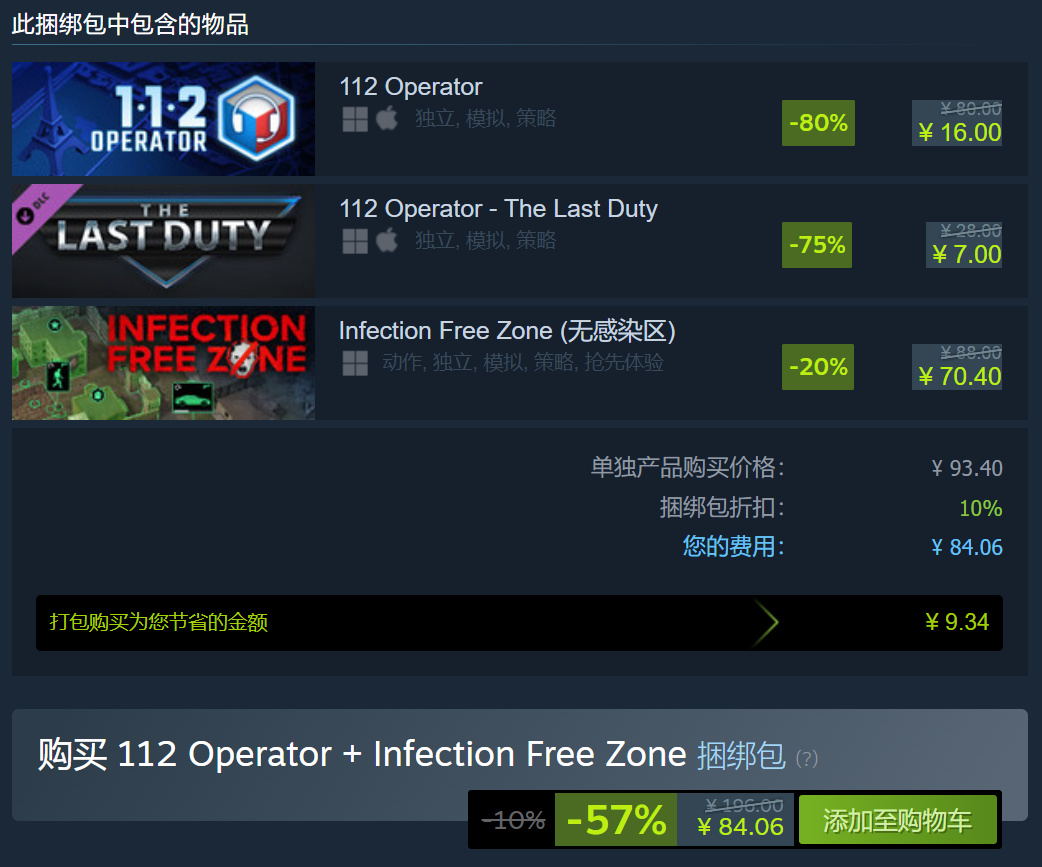Click the 捆绑包 bundle link text
Image resolution: width=1042 pixels, height=867 pixels.
(741, 755)
